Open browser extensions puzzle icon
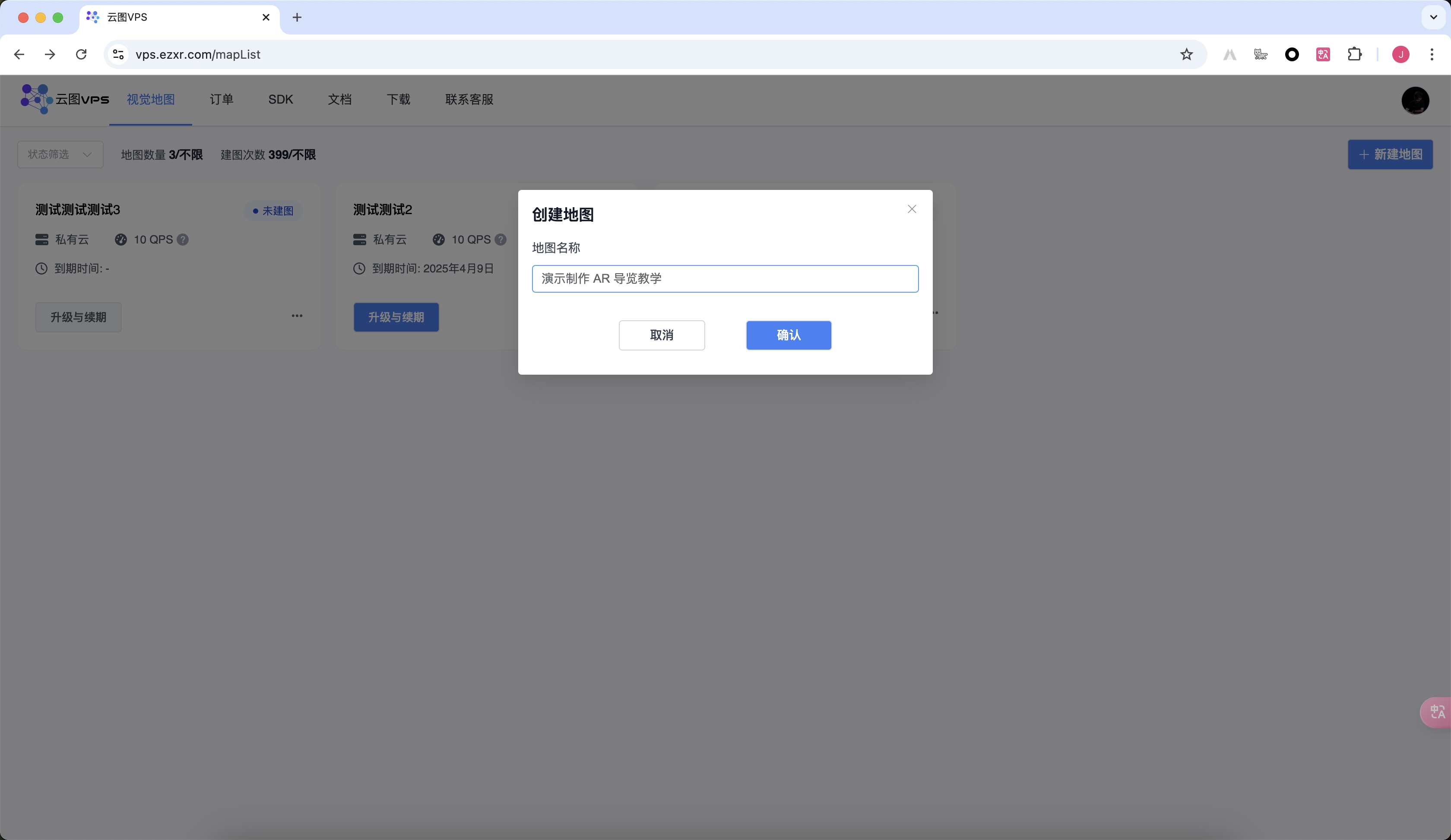 (x=1354, y=54)
